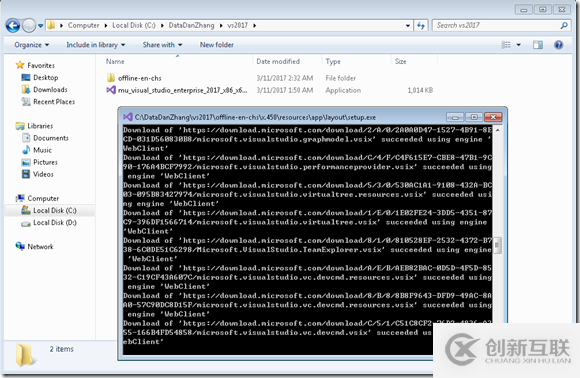
Task: Select Libraries in the navigation pane
Action: tap(40, 126)
